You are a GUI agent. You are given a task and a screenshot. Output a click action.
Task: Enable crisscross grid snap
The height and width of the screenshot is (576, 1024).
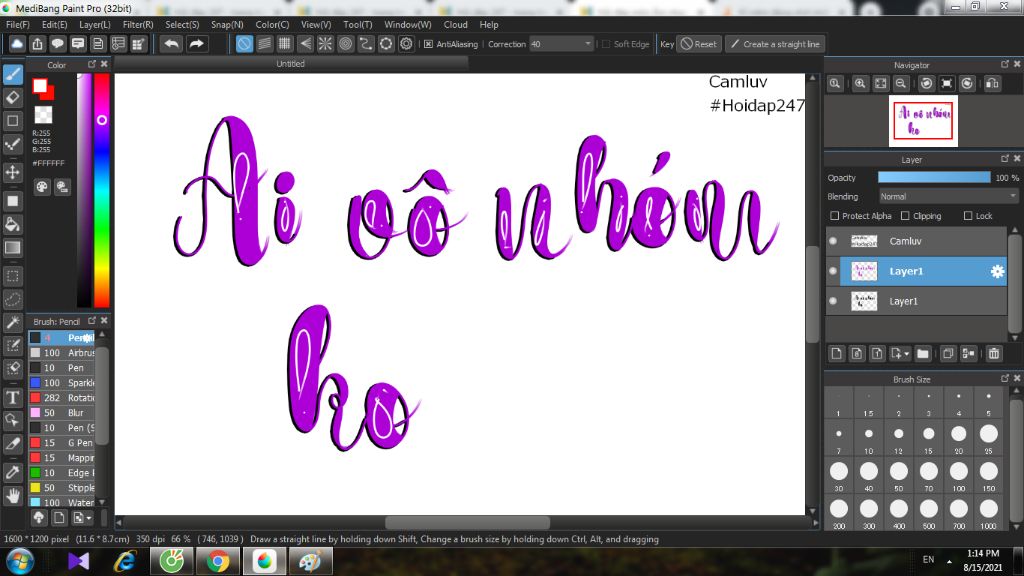click(x=285, y=44)
